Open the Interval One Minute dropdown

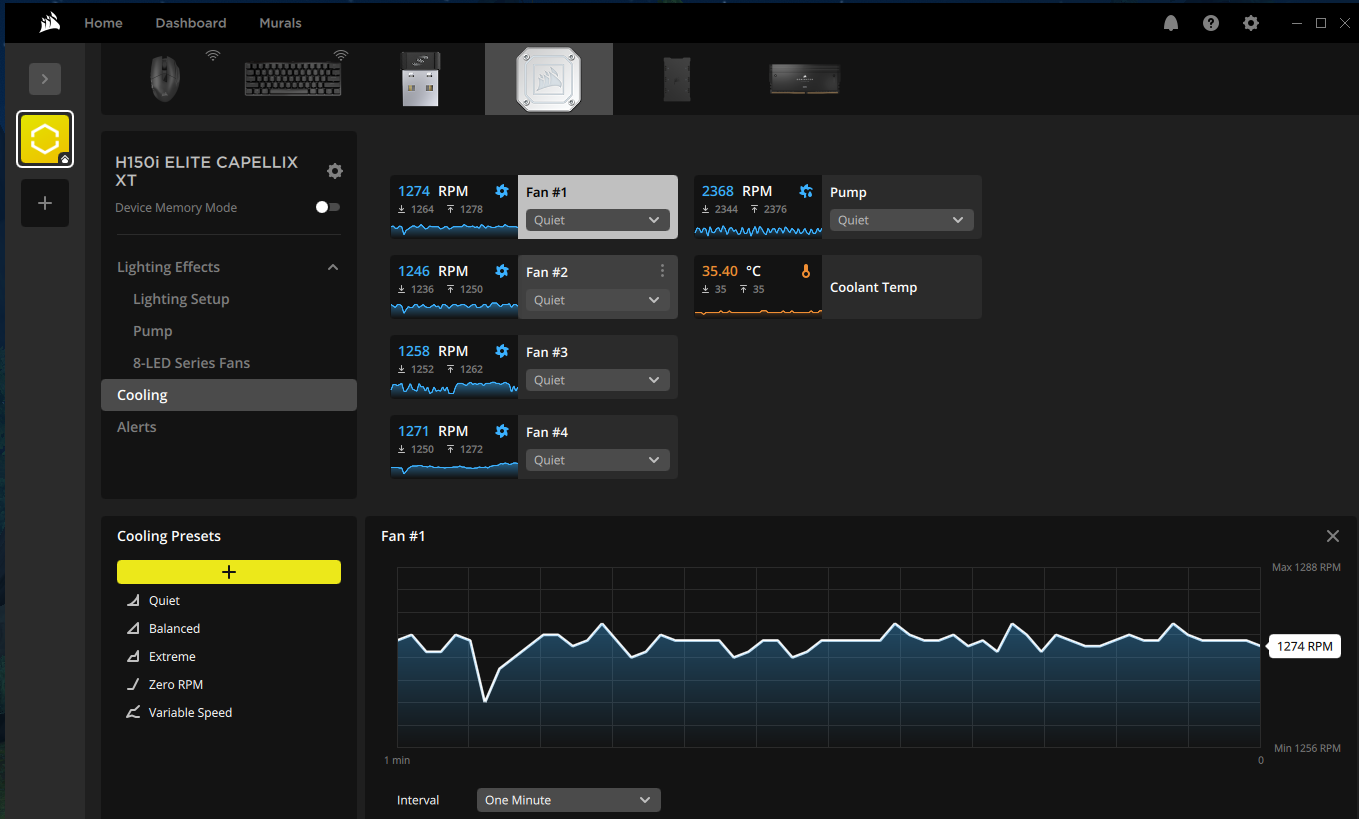[569, 800]
